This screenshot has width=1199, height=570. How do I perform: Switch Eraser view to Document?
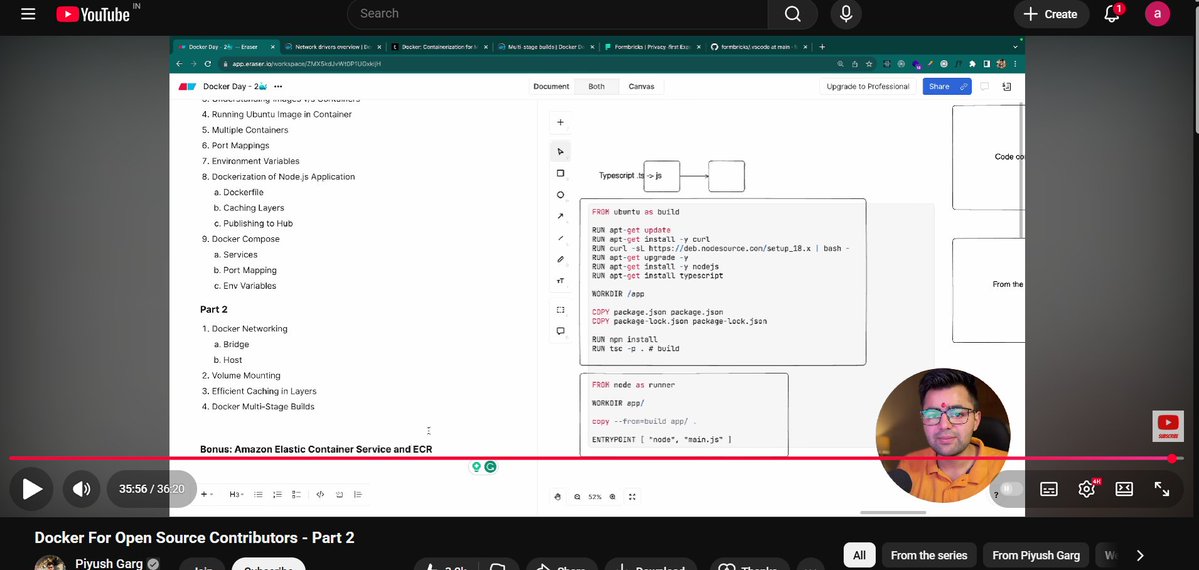coord(551,86)
